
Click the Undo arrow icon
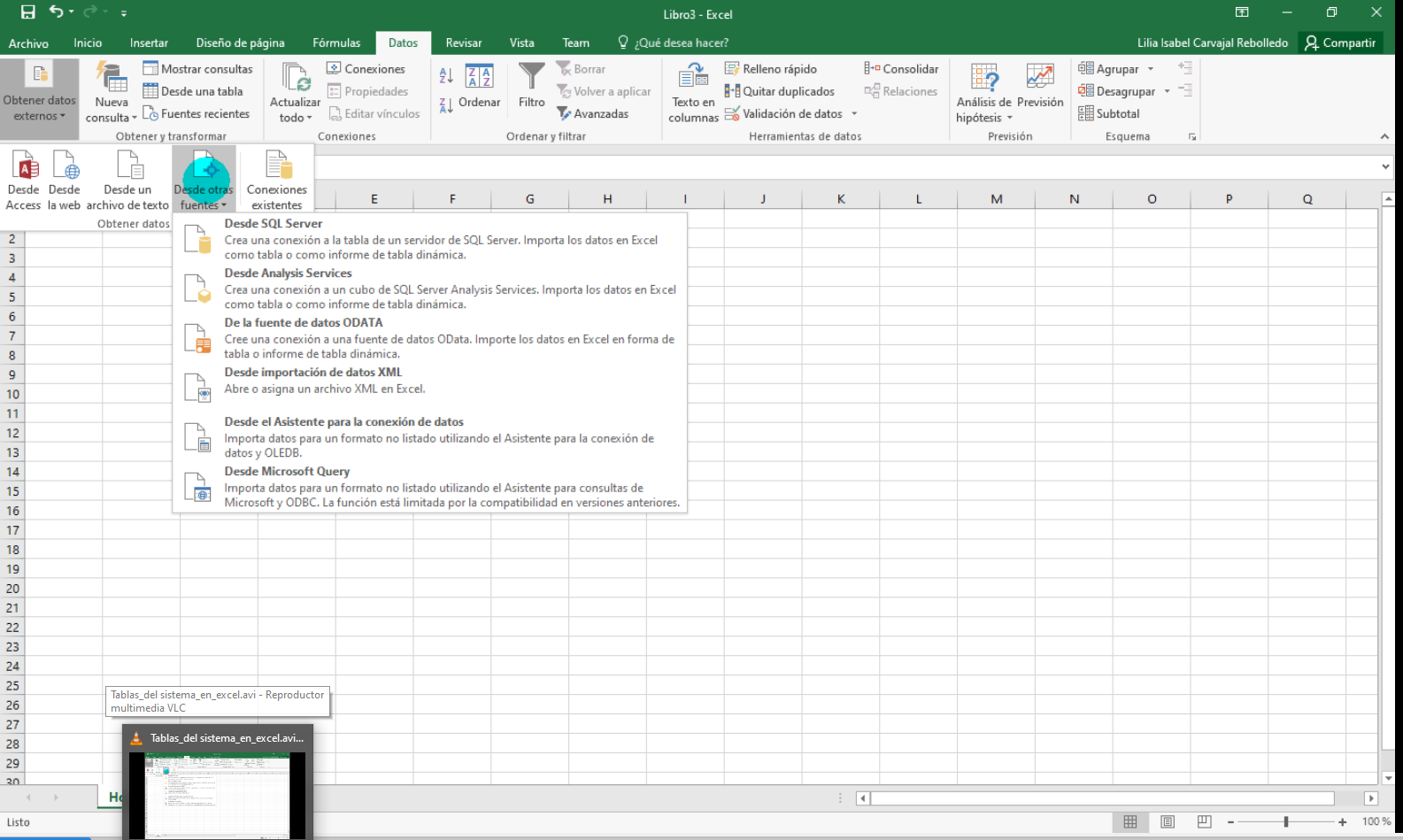coord(57,12)
